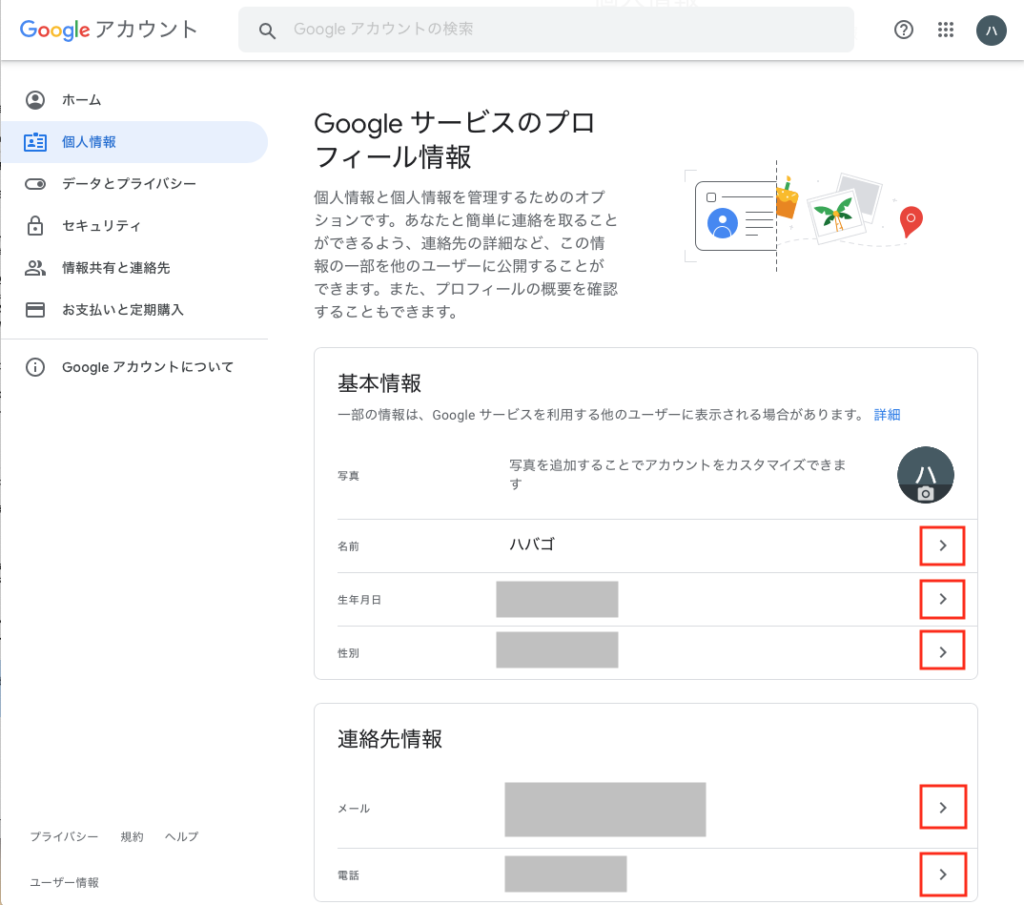1024x905 pixels.
Task: Open プライバシー footer link
Action: pyautogui.click(x=64, y=836)
